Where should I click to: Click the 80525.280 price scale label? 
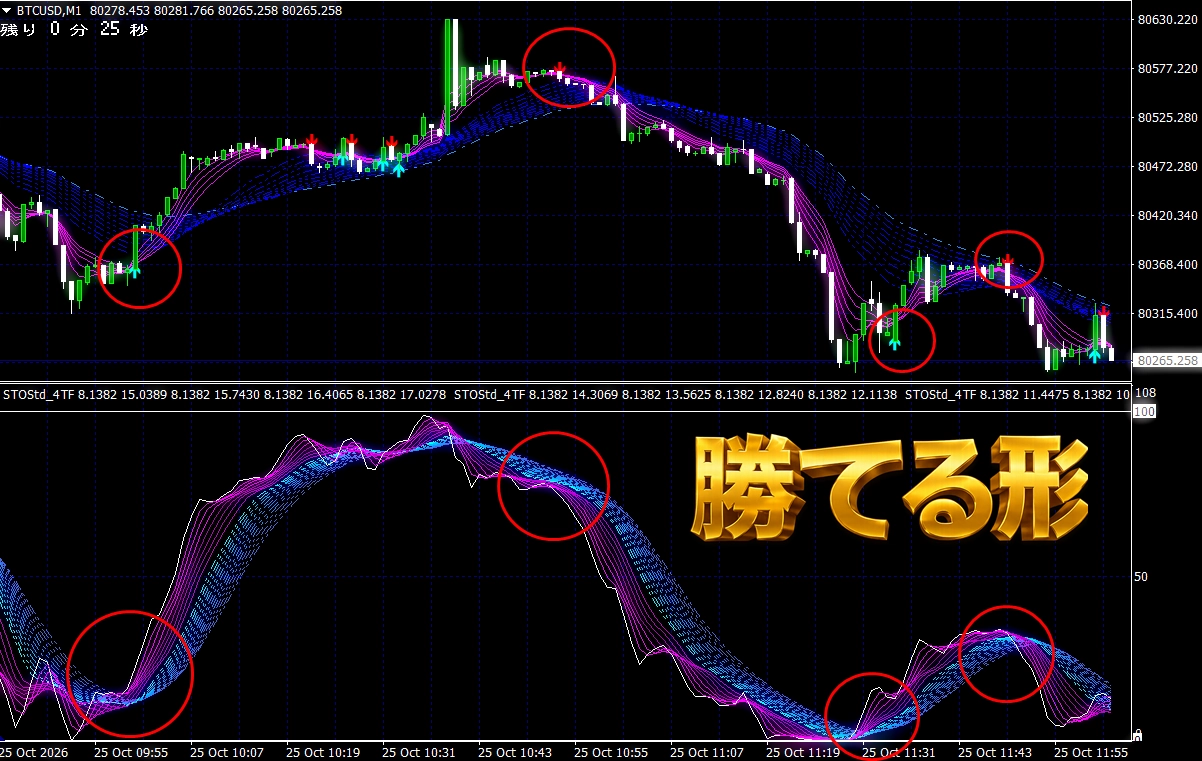tap(1168, 118)
